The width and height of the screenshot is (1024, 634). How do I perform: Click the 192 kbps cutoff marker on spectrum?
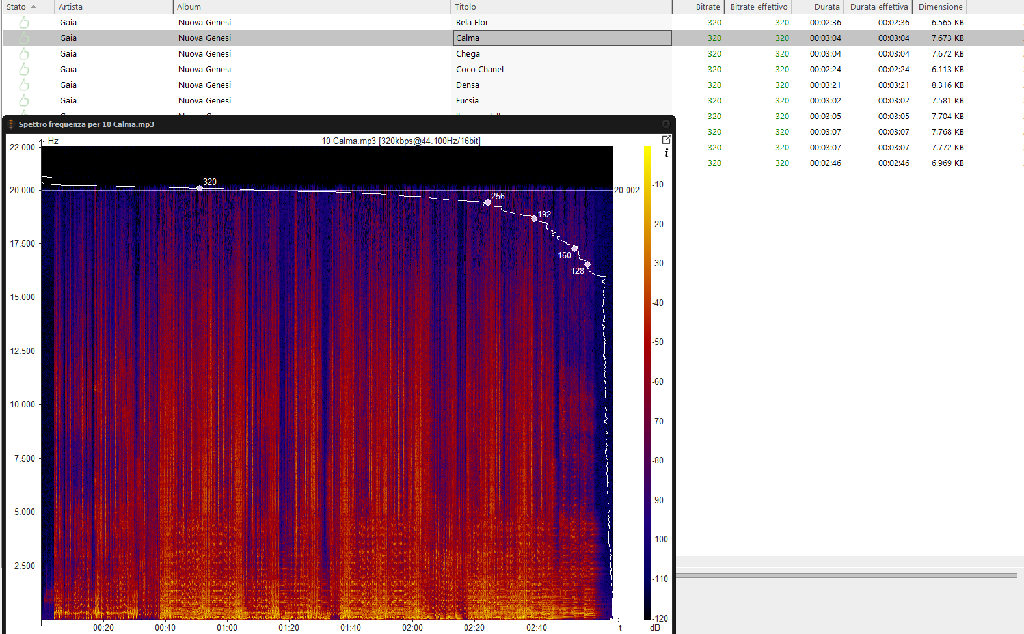(534, 218)
